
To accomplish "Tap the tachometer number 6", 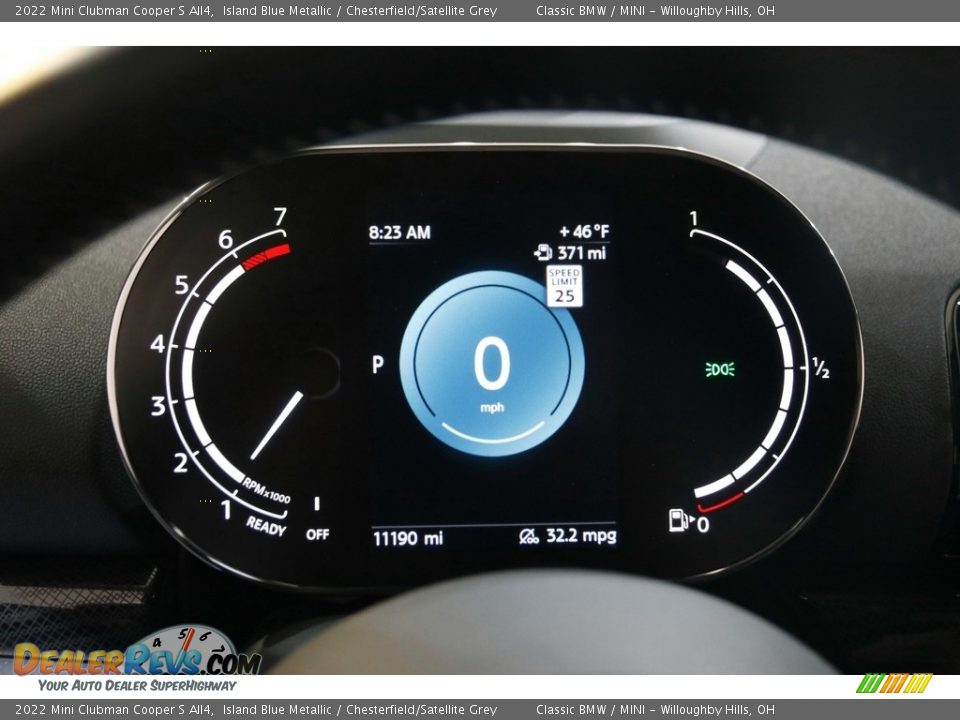I will pyautogui.click(x=226, y=239).
